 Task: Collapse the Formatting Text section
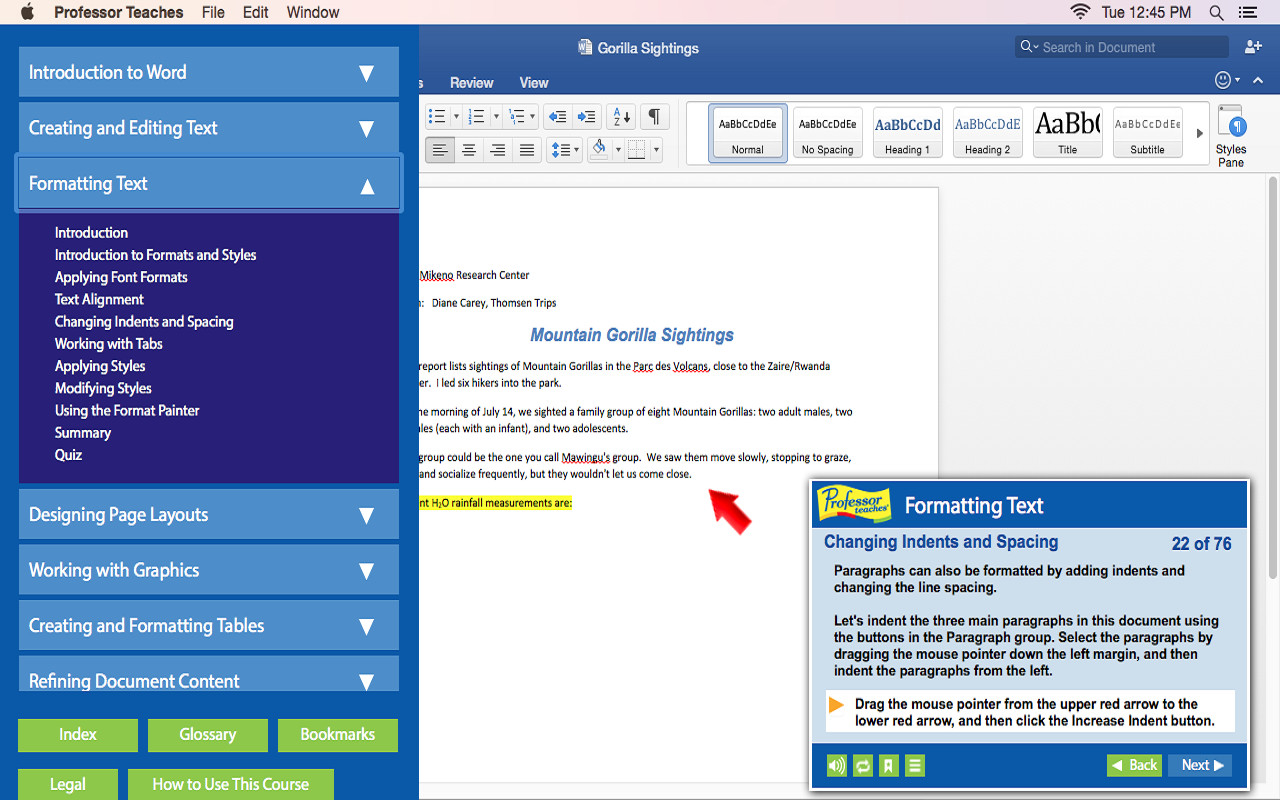(209, 183)
